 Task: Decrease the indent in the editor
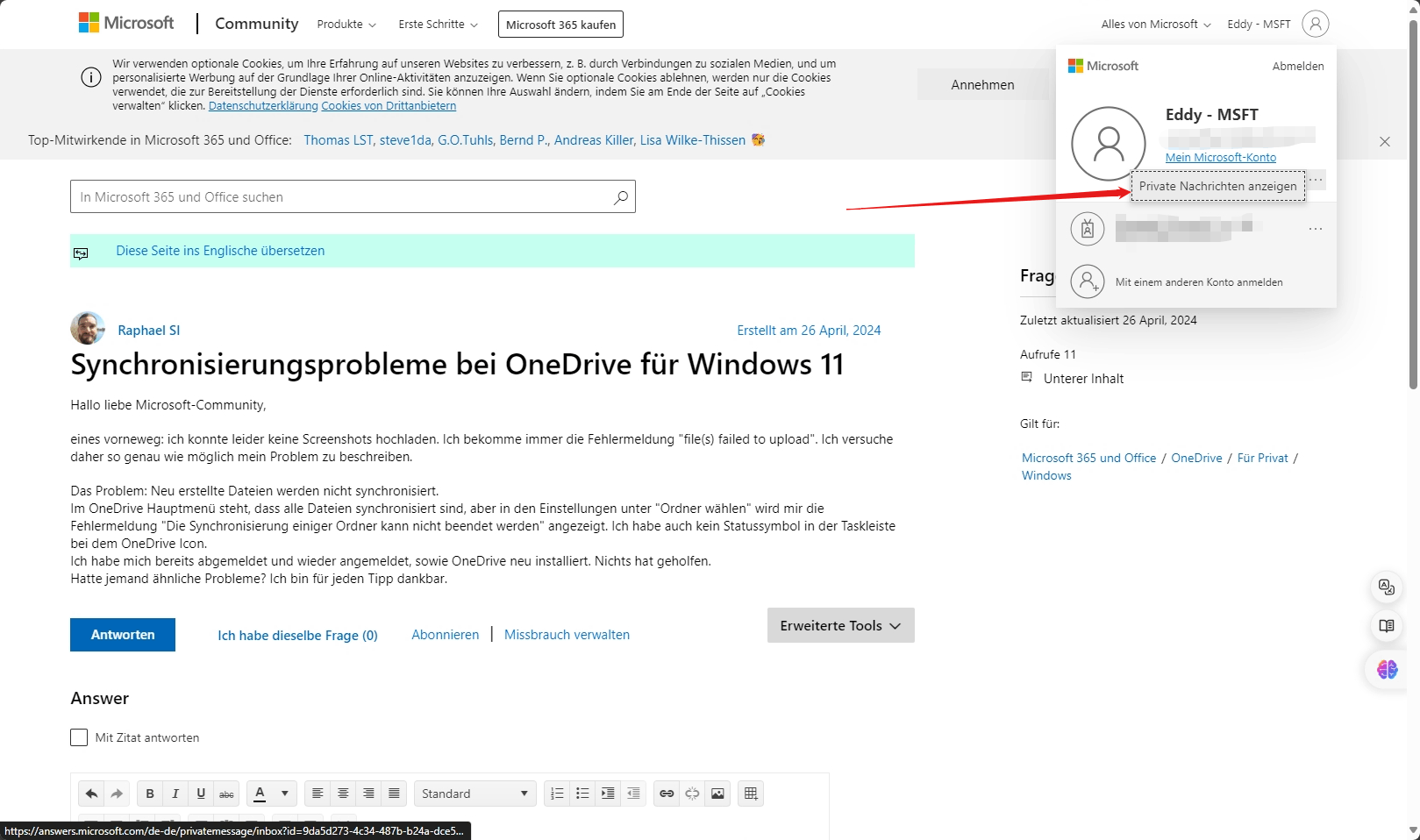coord(633,794)
